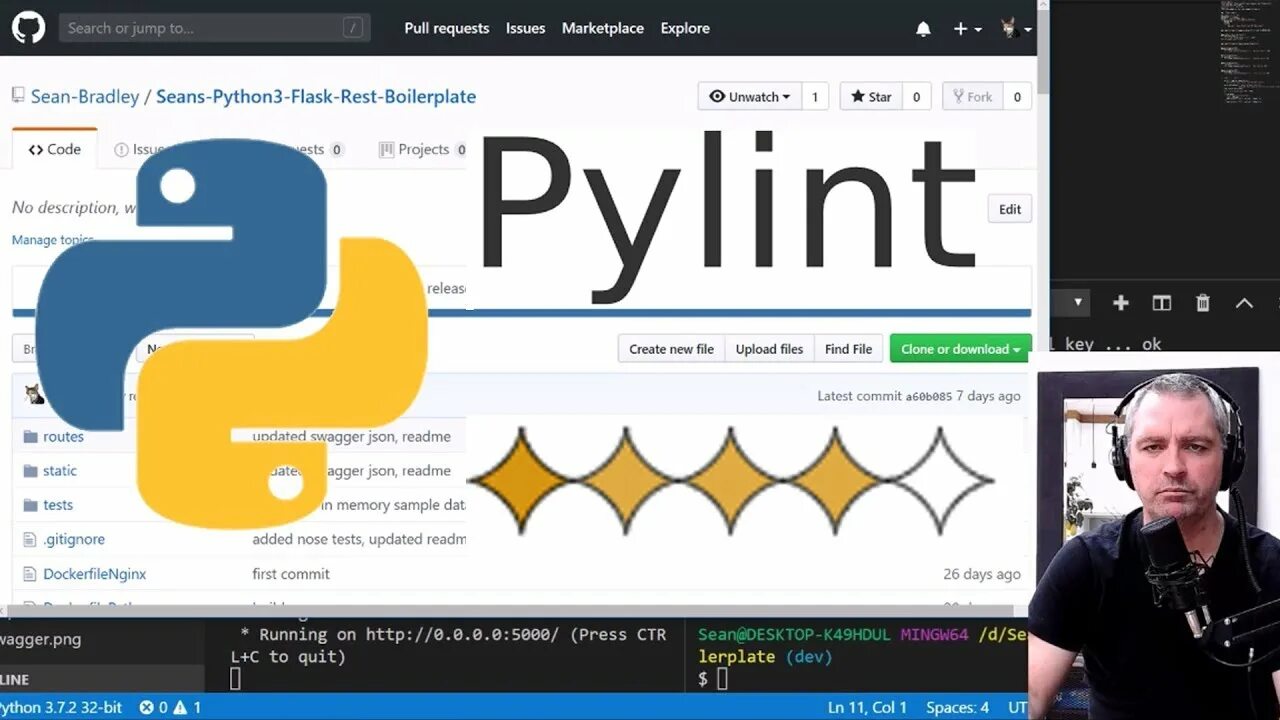Click the Flask server terminal pane
Viewport: 1280px width, 720px height.
[x=445, y=655]
